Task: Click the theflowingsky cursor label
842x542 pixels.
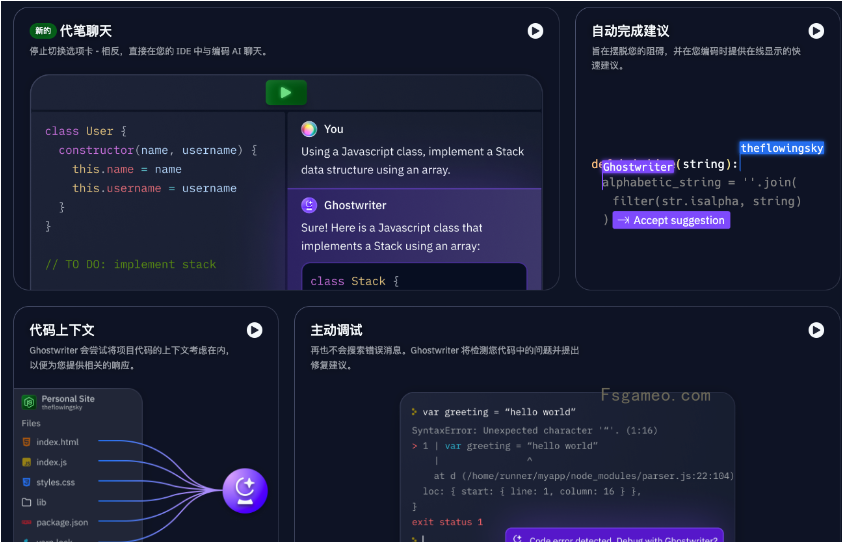Action: [x=782, y=148]
